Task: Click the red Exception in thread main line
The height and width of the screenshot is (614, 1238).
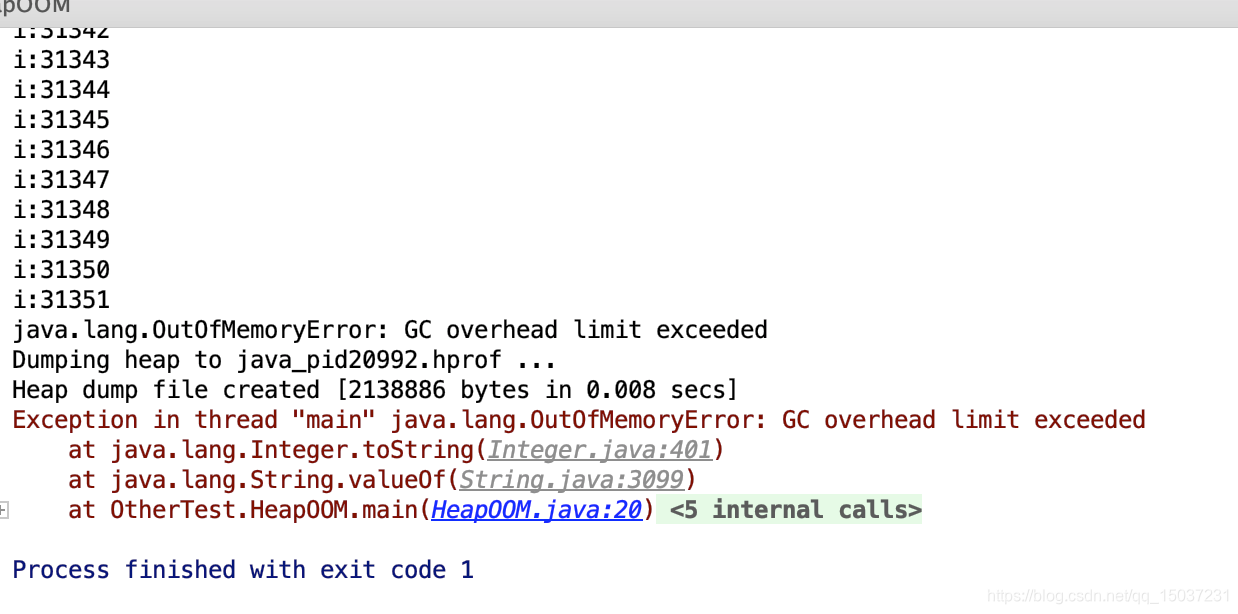Action: (579, 420)
